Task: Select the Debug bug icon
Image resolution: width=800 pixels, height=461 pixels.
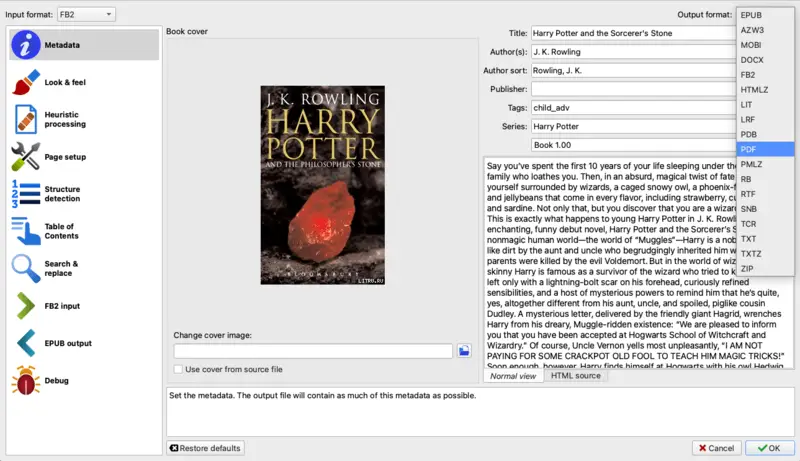Action: [x=26, y=380]
